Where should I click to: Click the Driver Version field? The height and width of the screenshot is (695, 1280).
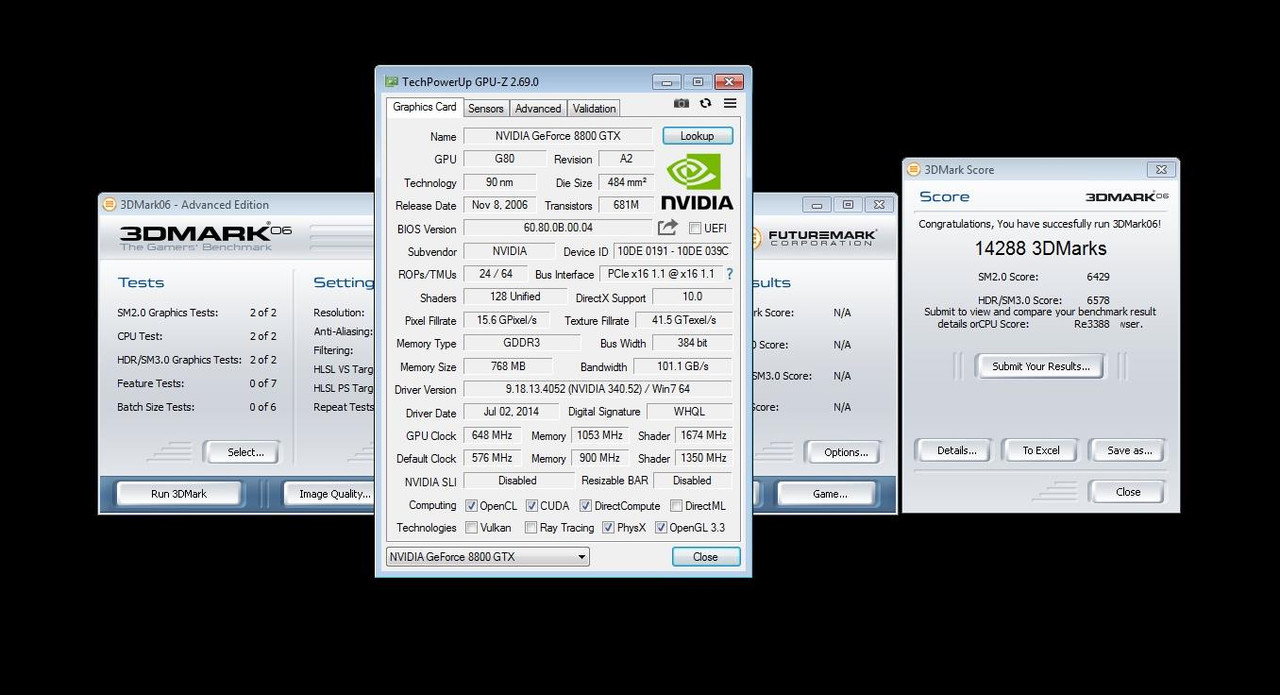click(x=598, y=389)
